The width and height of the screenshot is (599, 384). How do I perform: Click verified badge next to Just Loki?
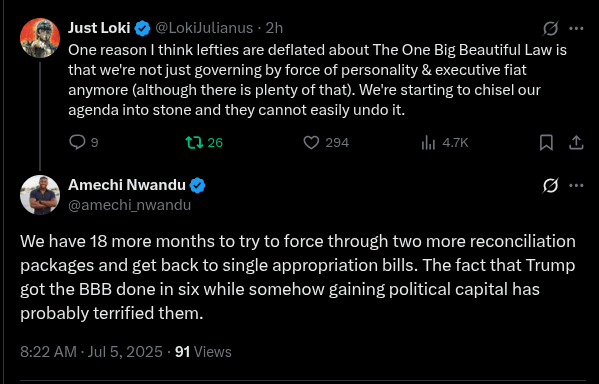[142, 29]
